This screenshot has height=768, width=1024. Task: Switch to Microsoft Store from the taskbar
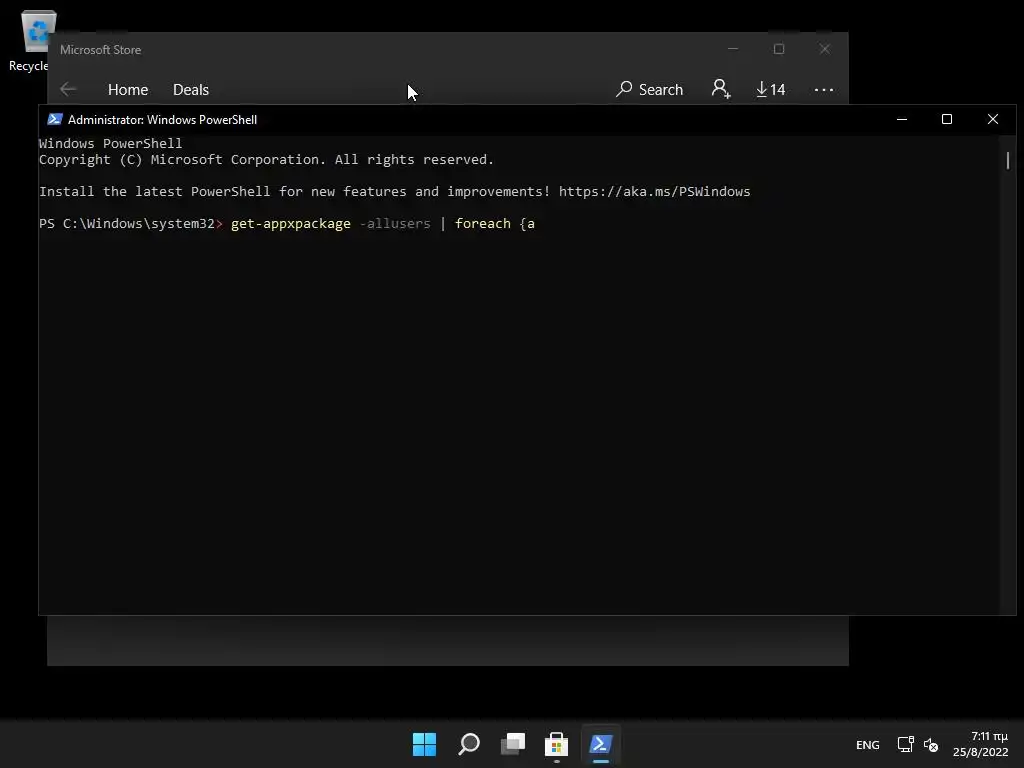pos(556,744)
